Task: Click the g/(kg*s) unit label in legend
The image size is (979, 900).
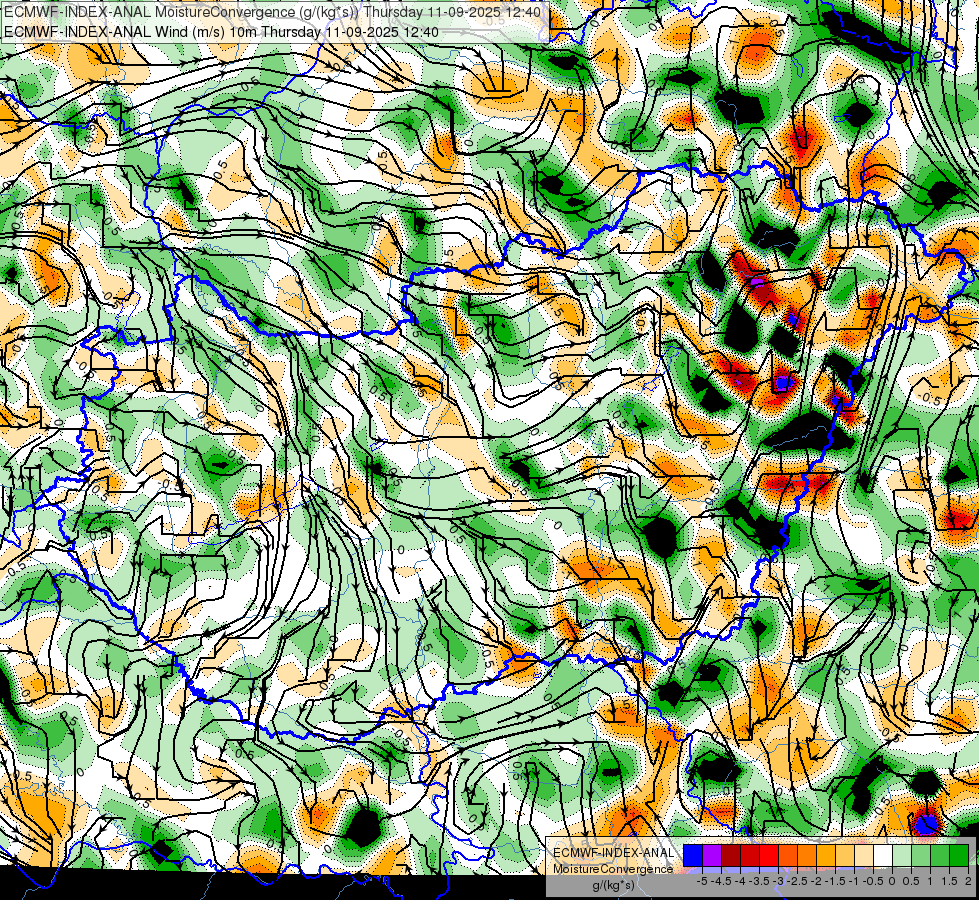Action: pyautogui.click(x=613, y=886)
